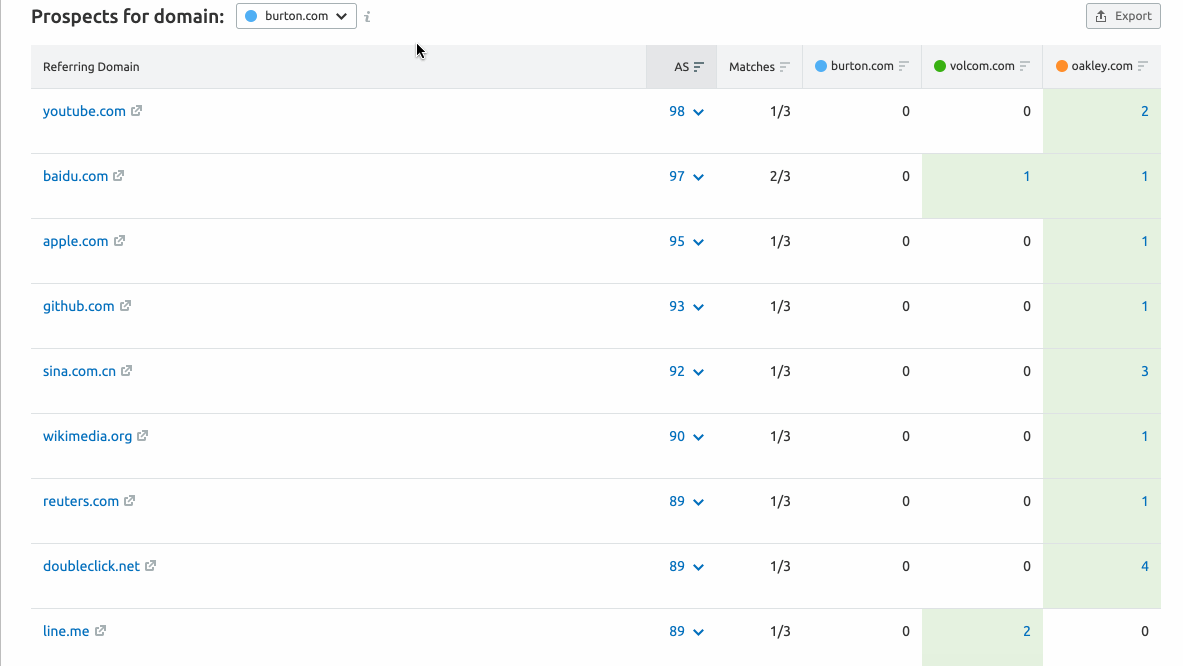Image resolution: width=1183 pixels, height=666 pixels.
Task: Sort the oakley.com column
Action: (1143, 66)
